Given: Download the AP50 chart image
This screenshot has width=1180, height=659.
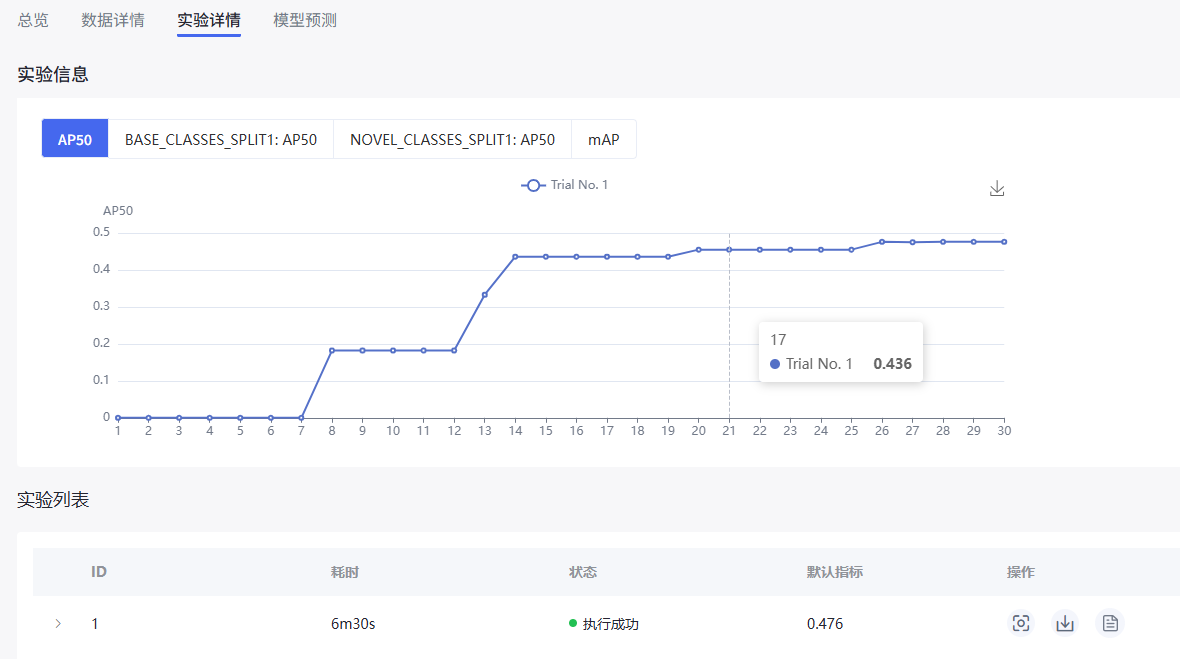Looking at the screenshot, I should click(996, 188).
